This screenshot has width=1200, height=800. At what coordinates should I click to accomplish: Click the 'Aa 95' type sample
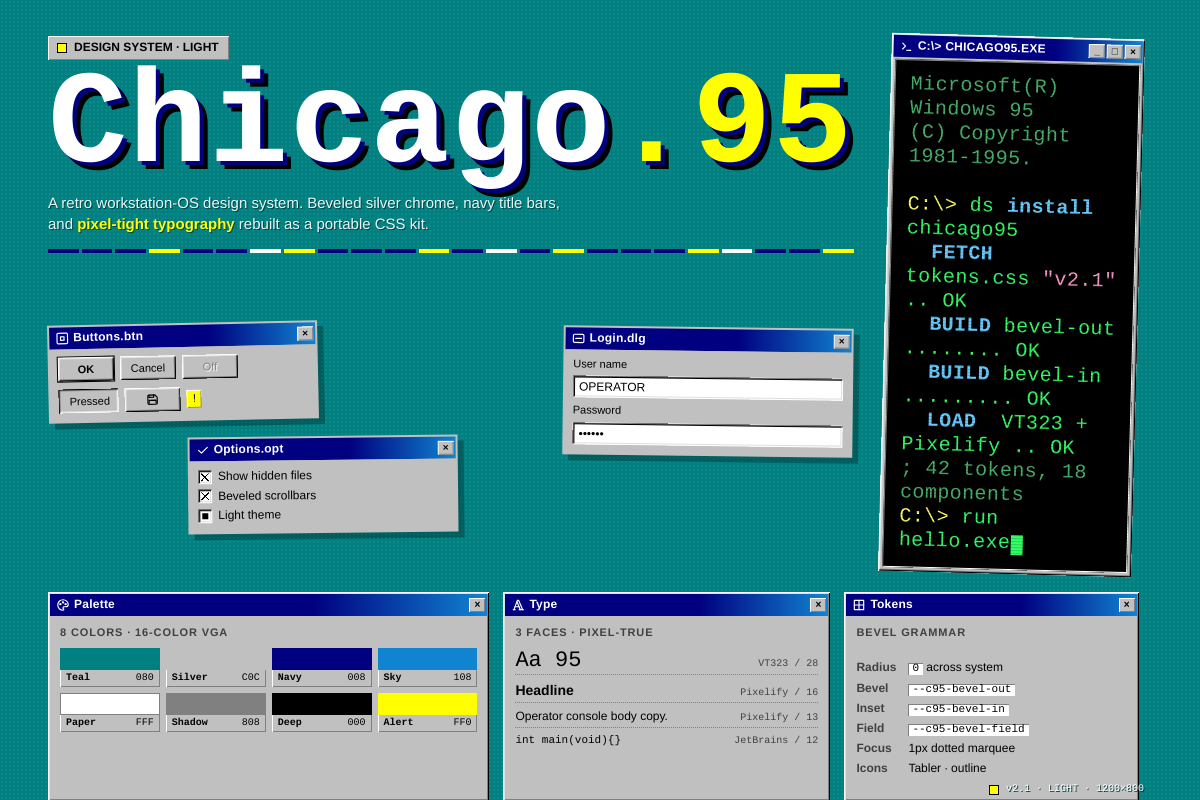click(x=548, y=660)
